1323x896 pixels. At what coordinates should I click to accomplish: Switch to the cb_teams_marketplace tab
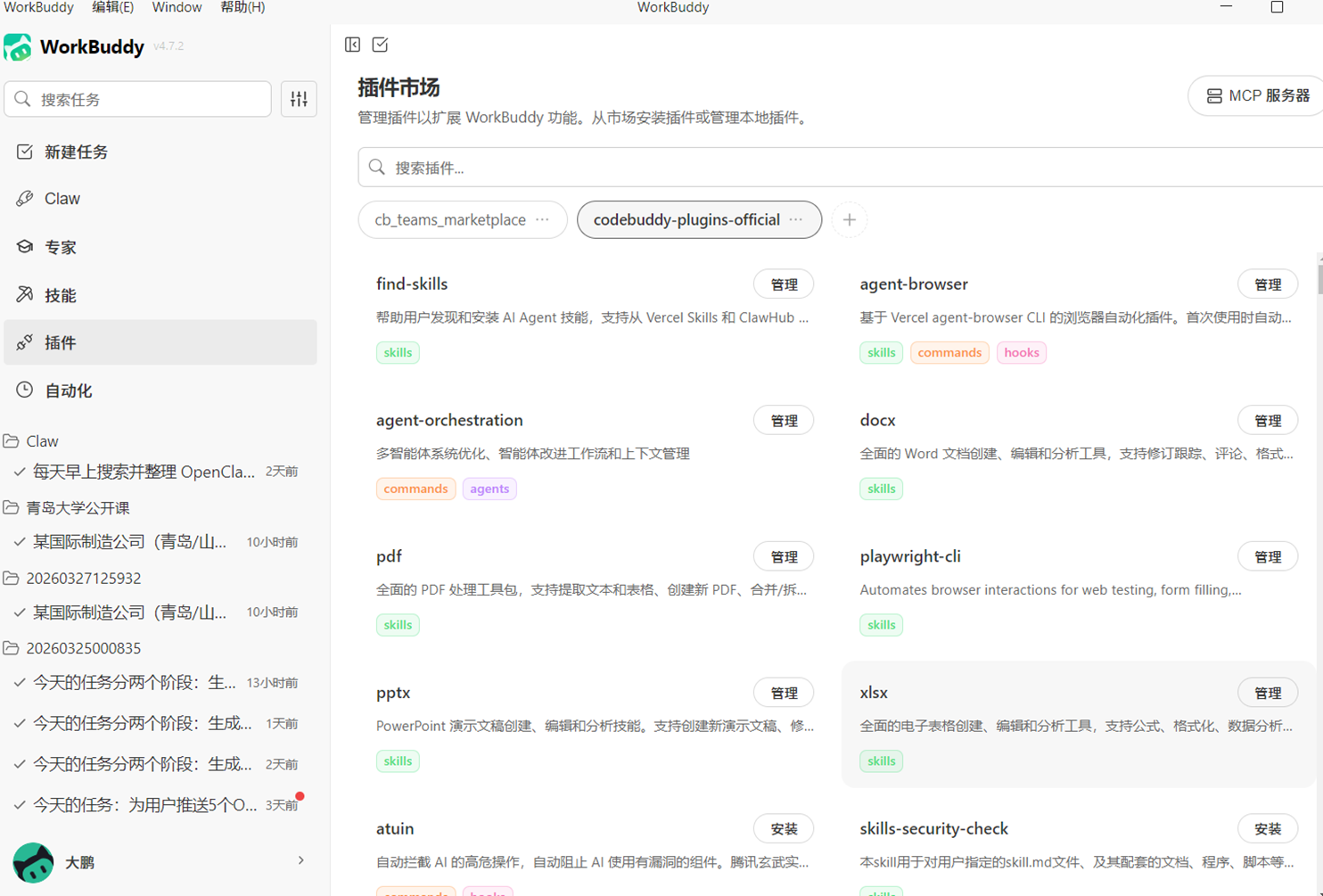[x=463, y=219]
